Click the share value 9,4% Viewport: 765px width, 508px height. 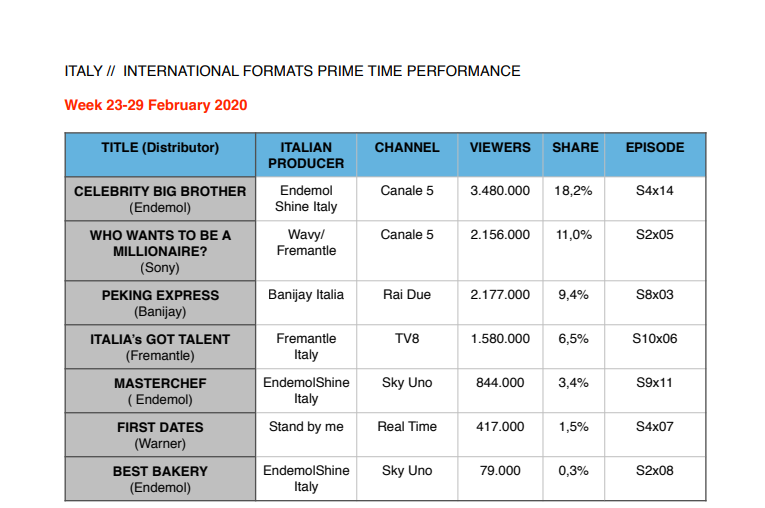[x=573, y=295]
